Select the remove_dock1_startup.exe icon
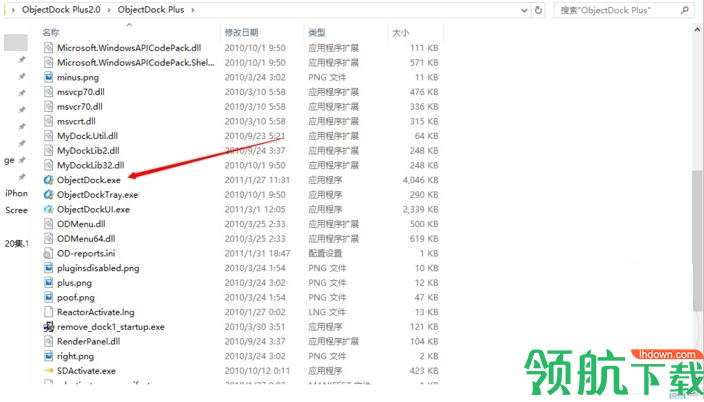Viewport: 704px width, 402px height. pyautogui.click(x=48, y=327)
